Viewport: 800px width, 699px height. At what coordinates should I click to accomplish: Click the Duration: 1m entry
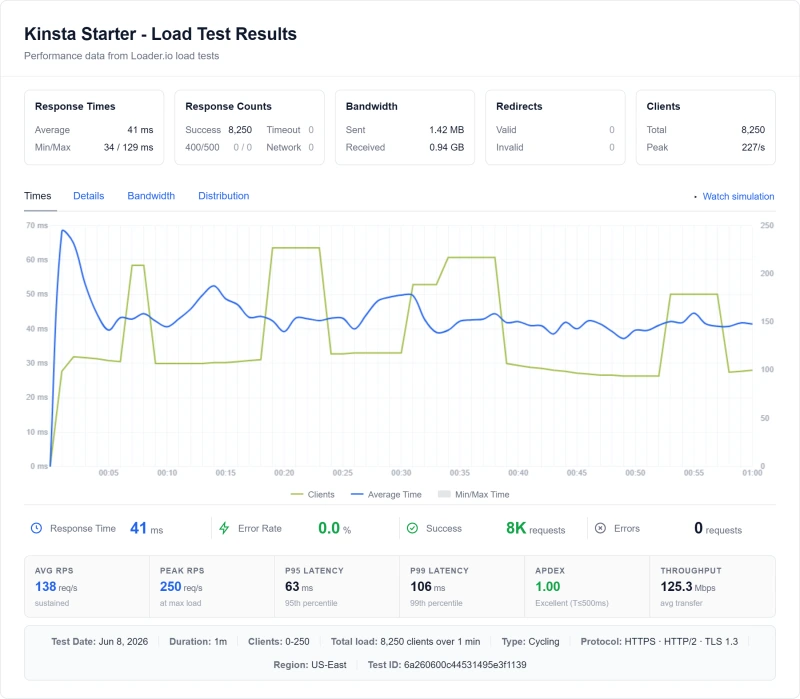198,641
